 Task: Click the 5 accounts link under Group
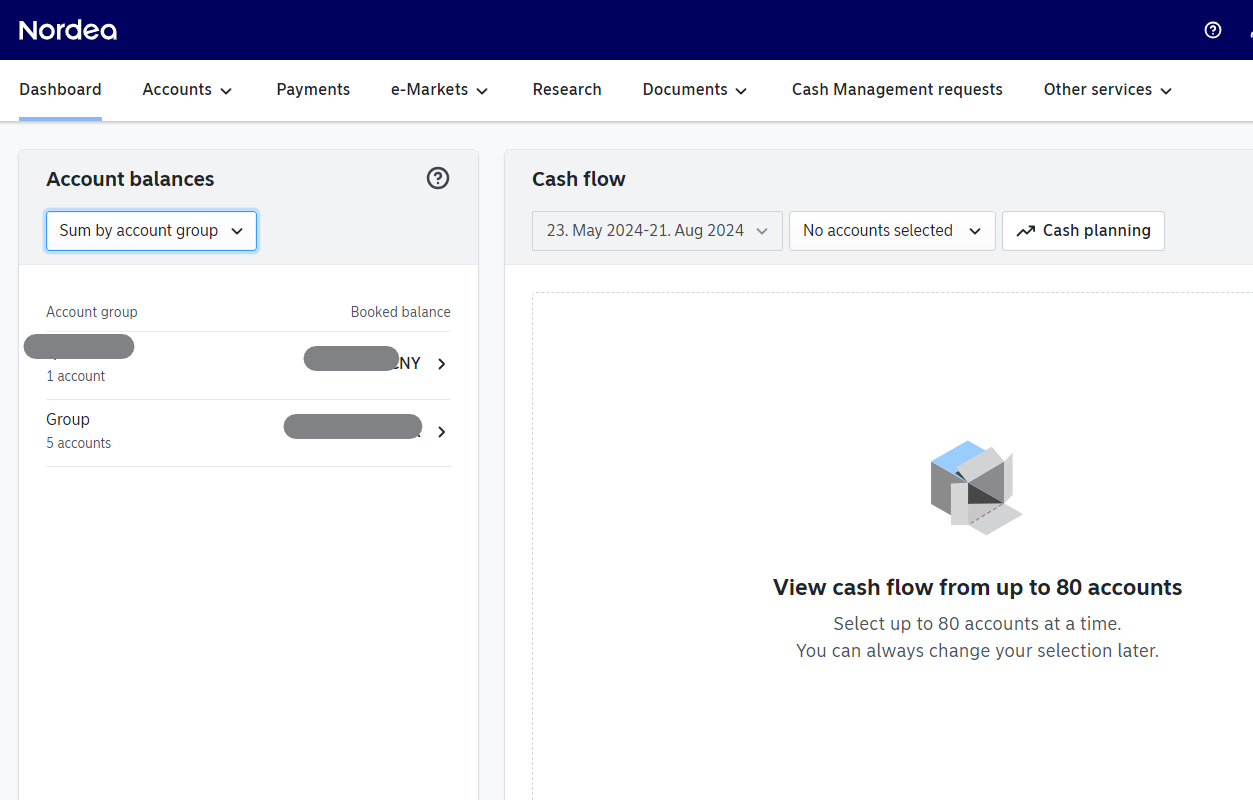(x=78, y=443)
